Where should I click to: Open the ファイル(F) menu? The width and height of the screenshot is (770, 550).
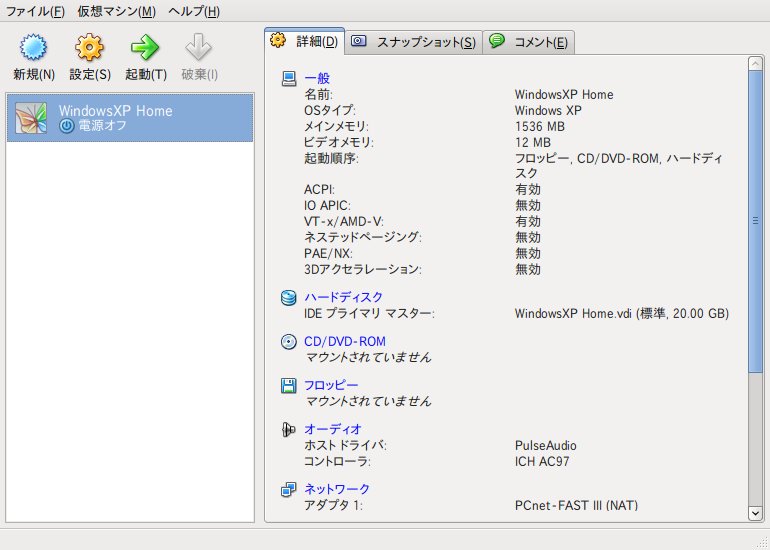click(35, 11)
